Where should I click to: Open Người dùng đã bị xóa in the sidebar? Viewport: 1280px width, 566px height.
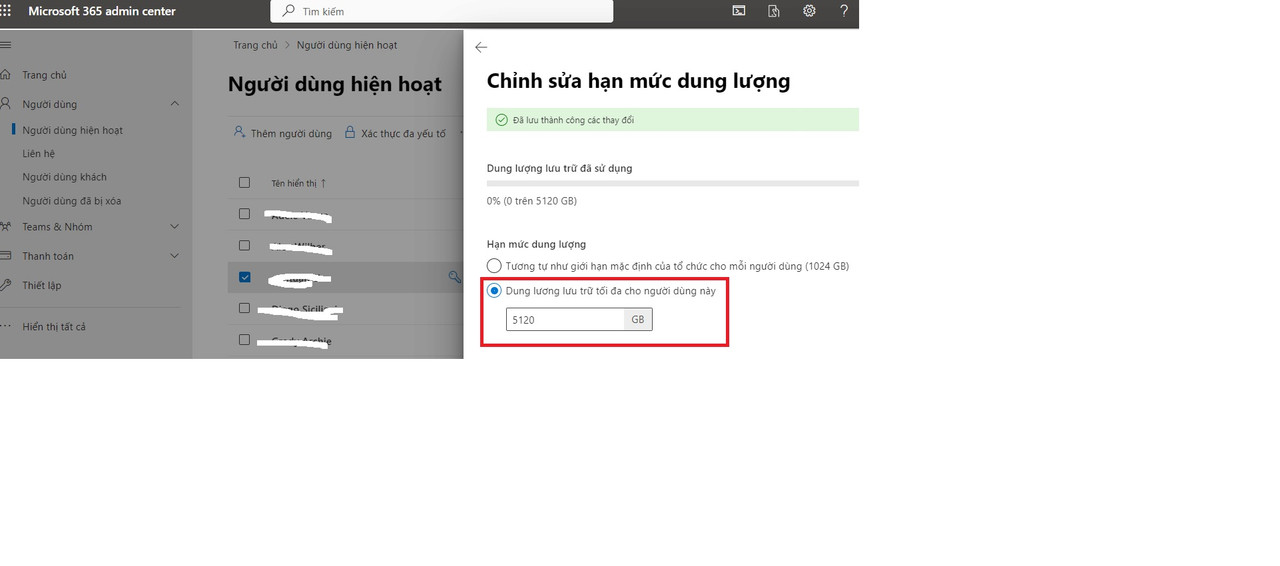pos(72,201)
